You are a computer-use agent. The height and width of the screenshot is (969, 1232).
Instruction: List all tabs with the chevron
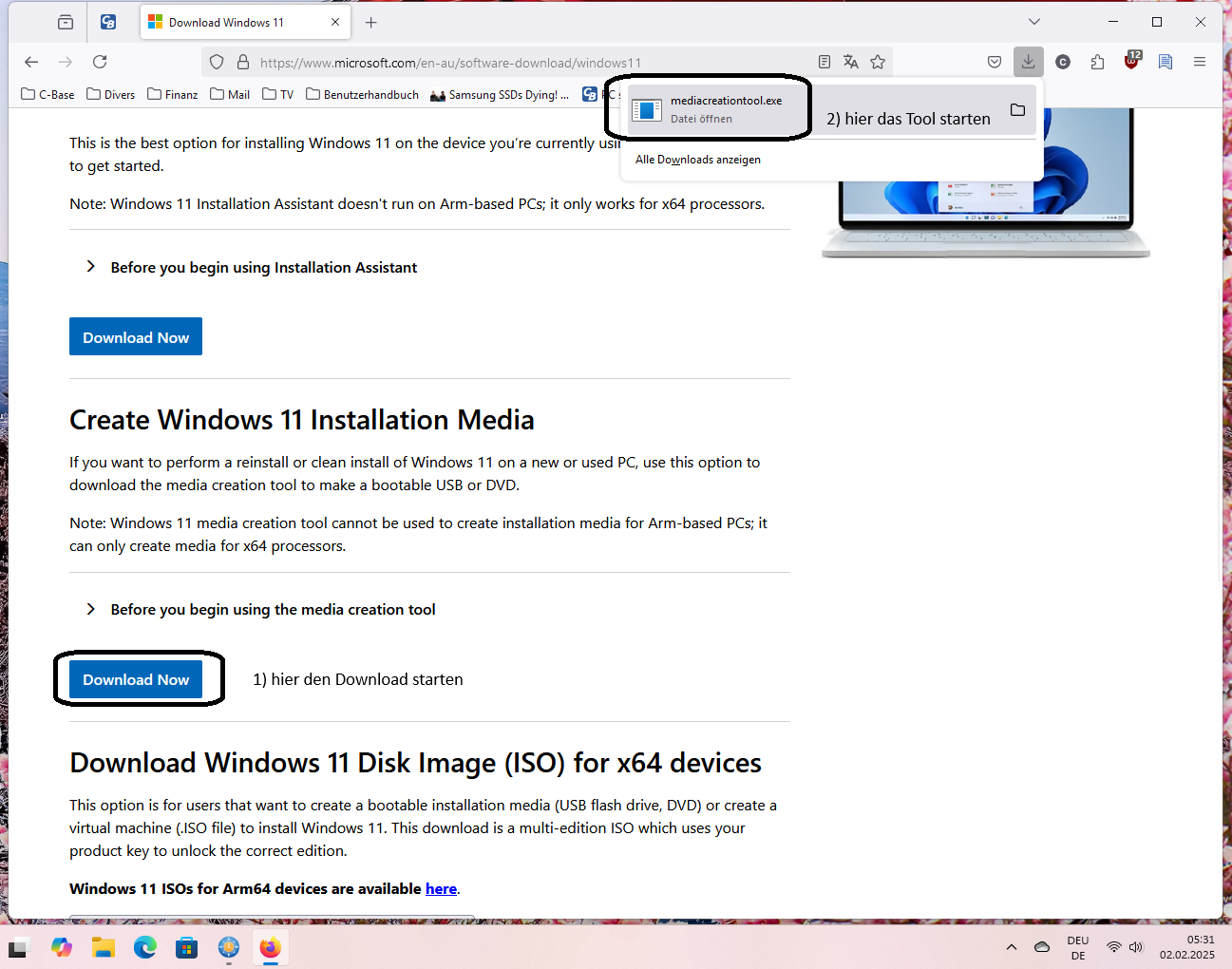point(1034,22)
